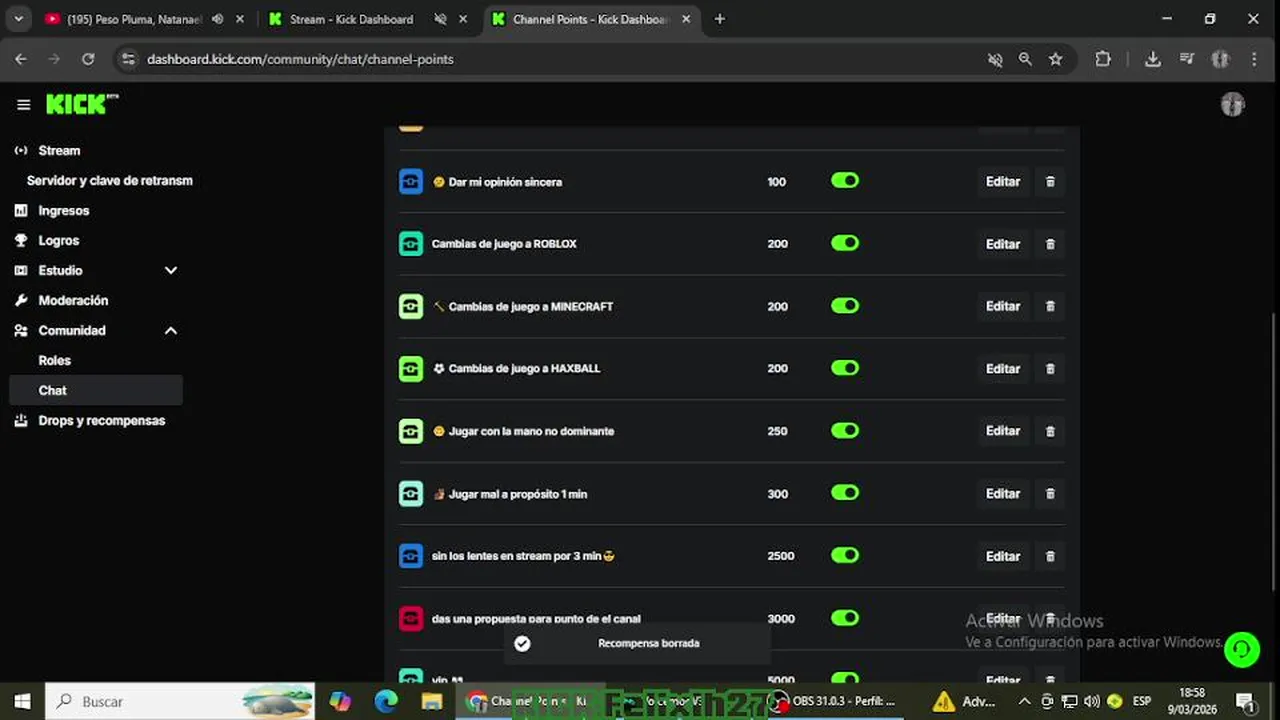Disable 'das una propuesta' reward toggle
Viewport: 1280px width, 720px height.
(845, 618)
